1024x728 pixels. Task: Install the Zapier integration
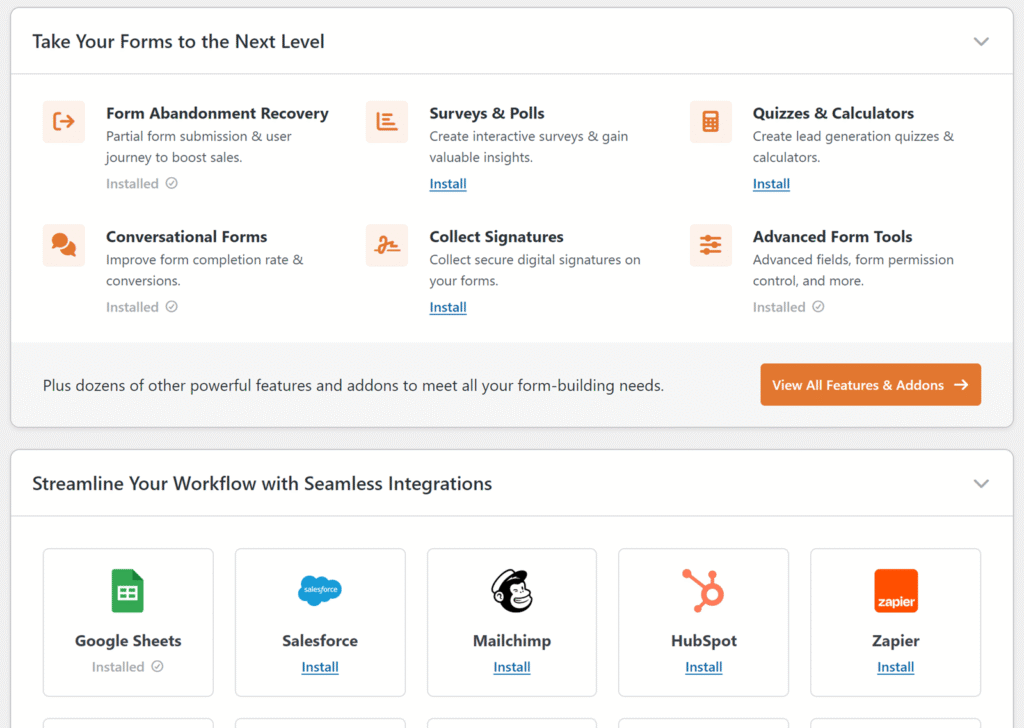pyautogui.click(x=895, y=667)
